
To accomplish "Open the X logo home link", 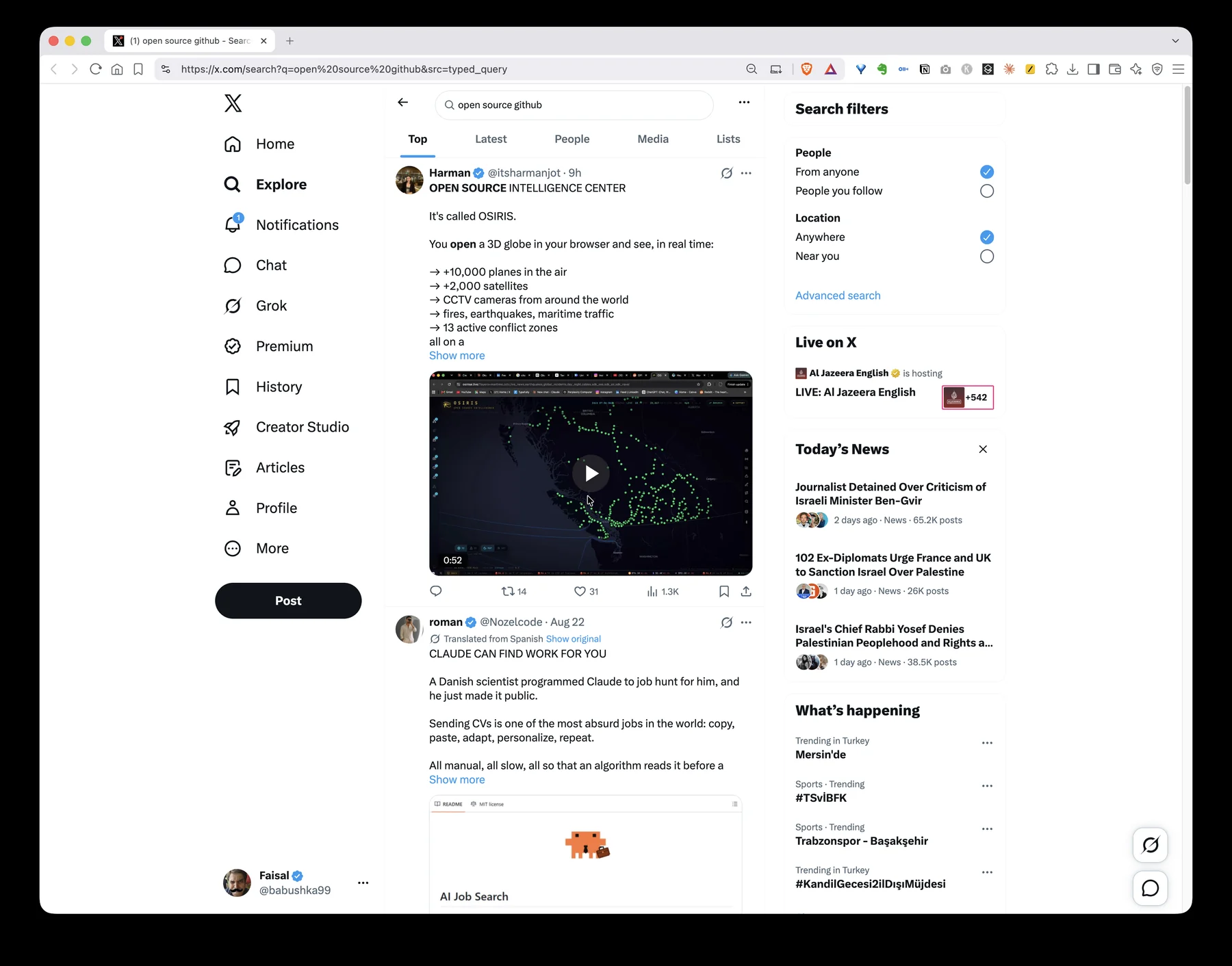I will tap(233, 103).
